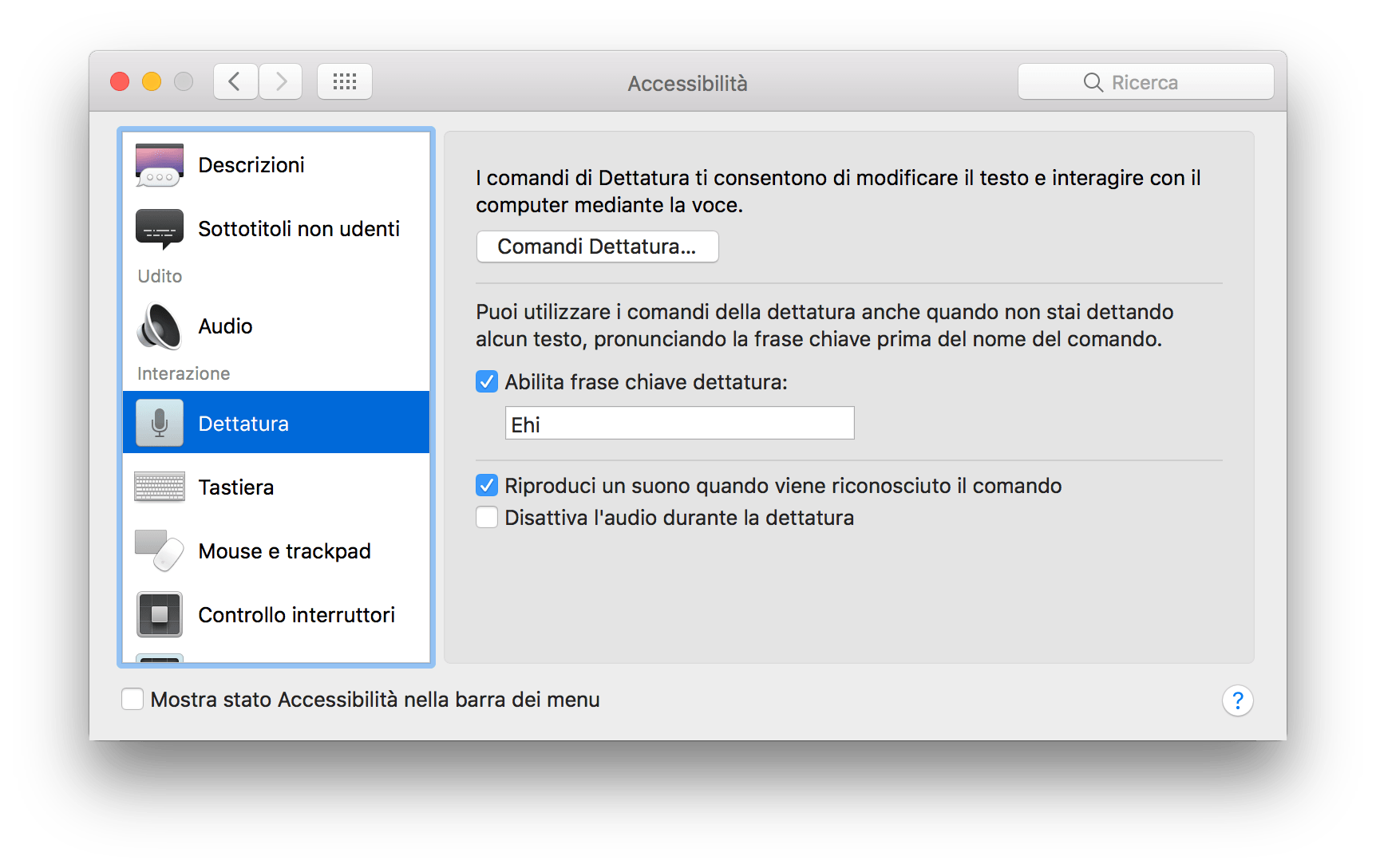The width and height of the screenshot is (1376, 868).
Task: Uncheck Riproduci un suono quando riconosciuto
Action: [487, 485]
